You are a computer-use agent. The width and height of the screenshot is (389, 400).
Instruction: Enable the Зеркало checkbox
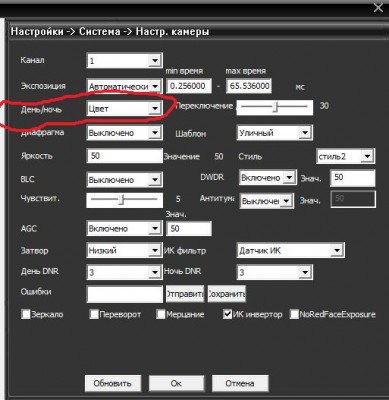pos(25,314)
